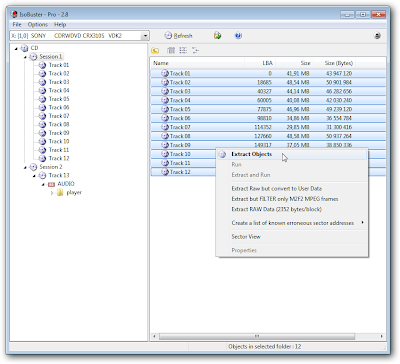This screenshot has width=400, height=364.
Task: Click the horizontal scrollbar in the list pane
Action: click(257, 336)
